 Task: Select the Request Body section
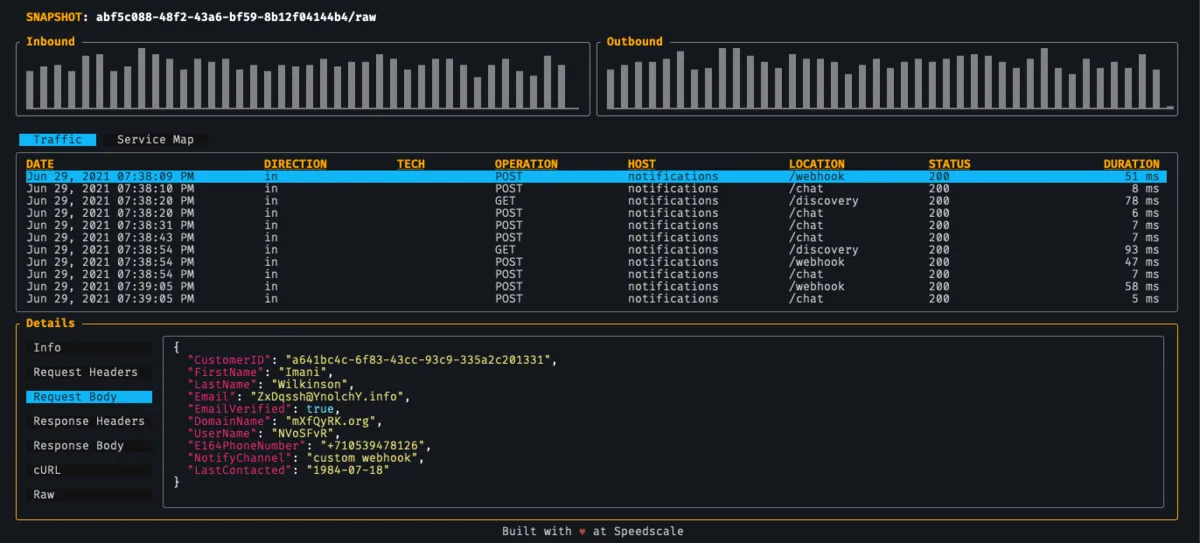[x=75, y=397]
